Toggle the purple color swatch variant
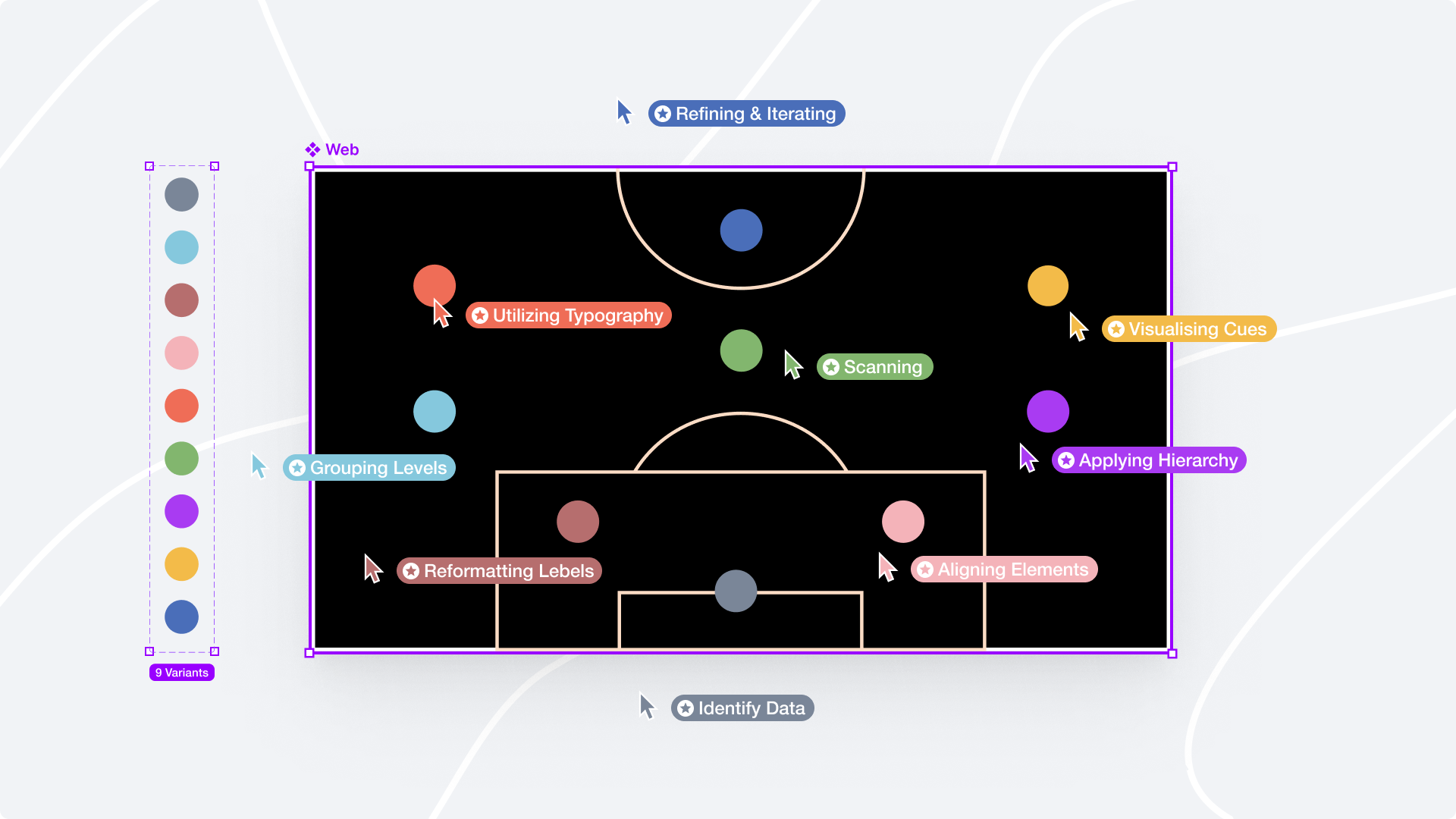The image size is (1456, 819). (x=182, y=512)
